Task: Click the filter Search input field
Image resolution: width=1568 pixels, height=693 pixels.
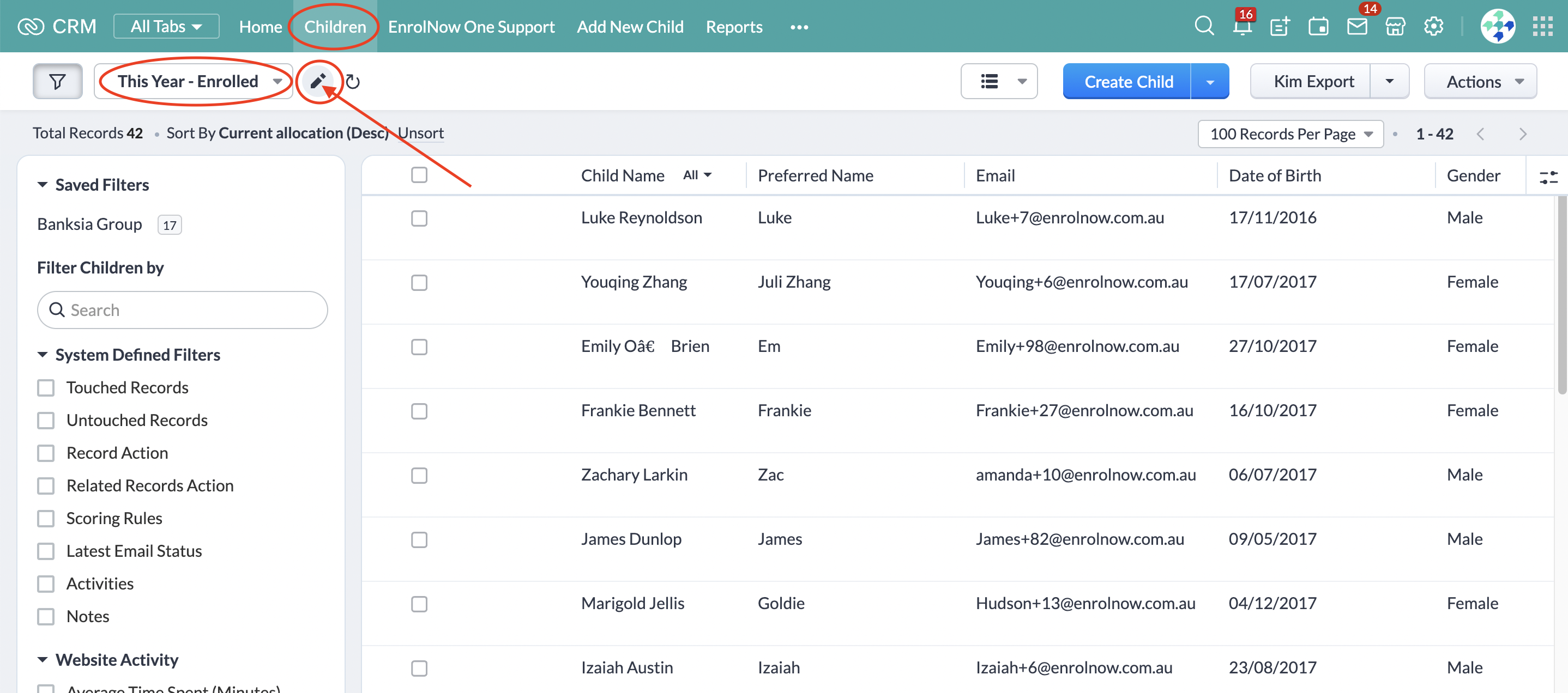Action: (x=183, y=311)
